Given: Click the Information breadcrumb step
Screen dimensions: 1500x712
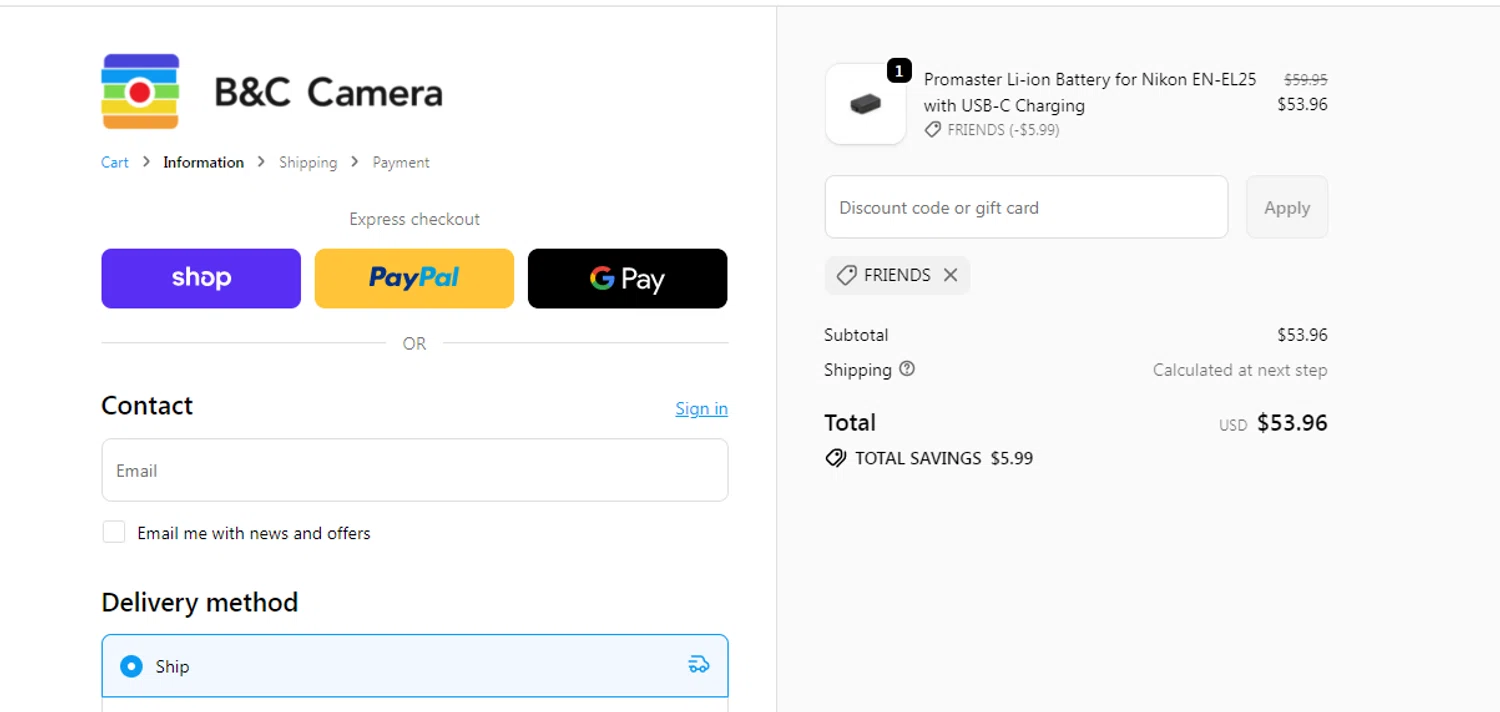Looking at the screenshot, I should [x=203, y=162].
